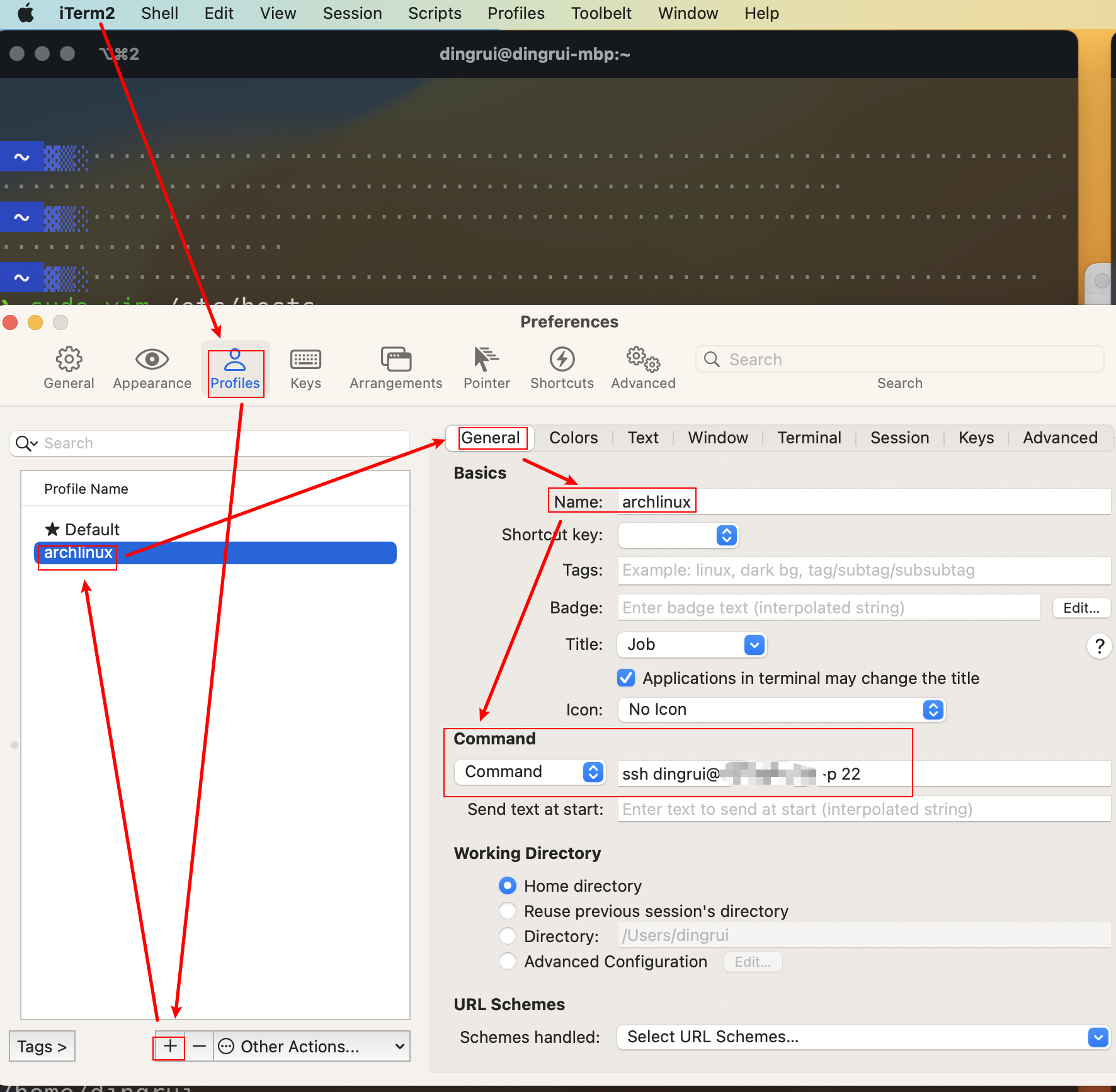Viewport: 1116px width, 1092px height.
Task: Click the plus button to add profile
Action: (169, 1046)
